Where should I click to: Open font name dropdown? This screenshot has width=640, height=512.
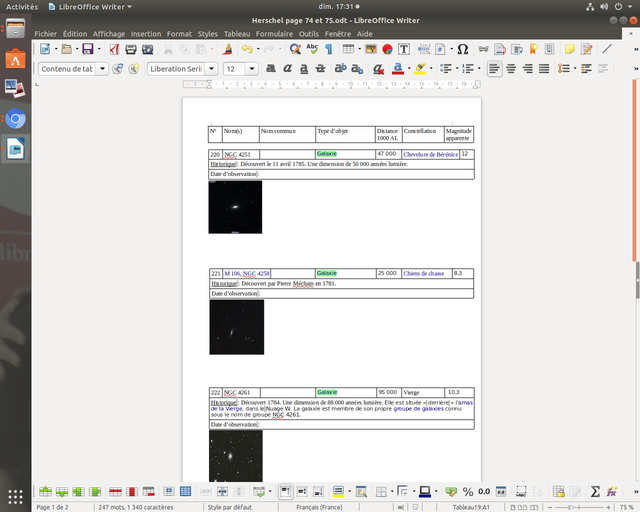point(211,69)
